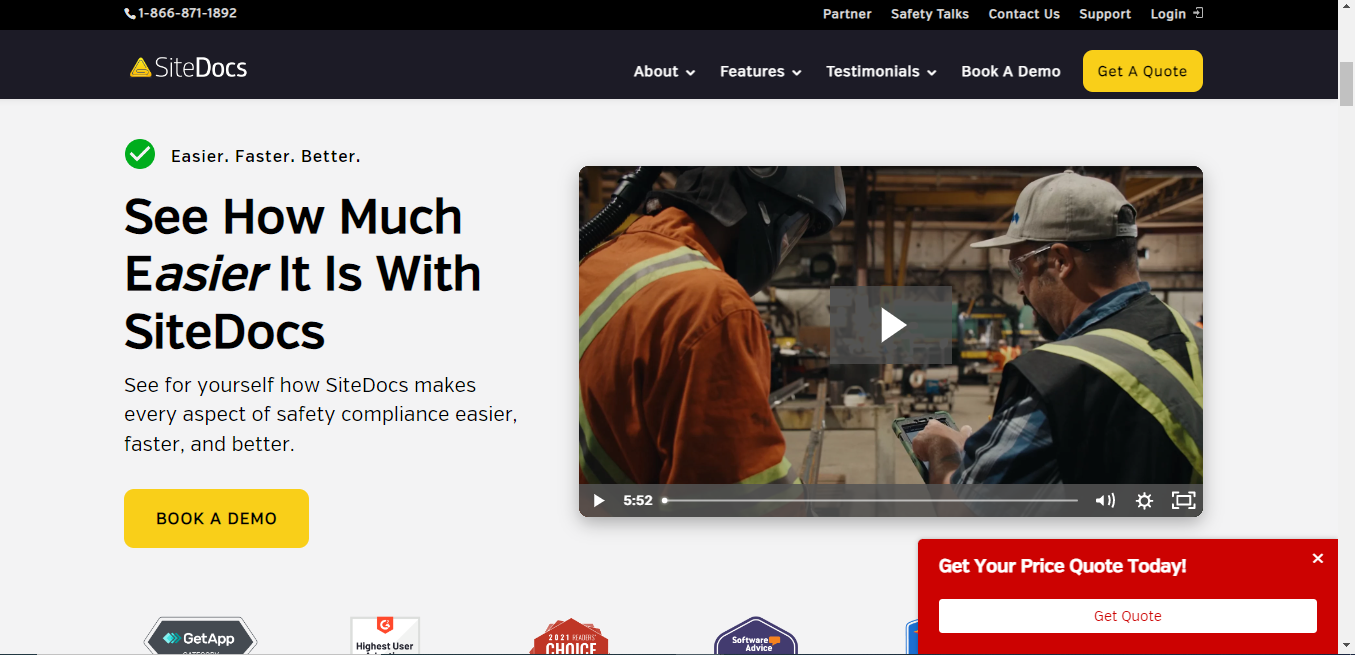The width and height of the screenshot is (1355, 655).
Task: Click the Get Your Price Quote Today heading
Action: 1062,566
